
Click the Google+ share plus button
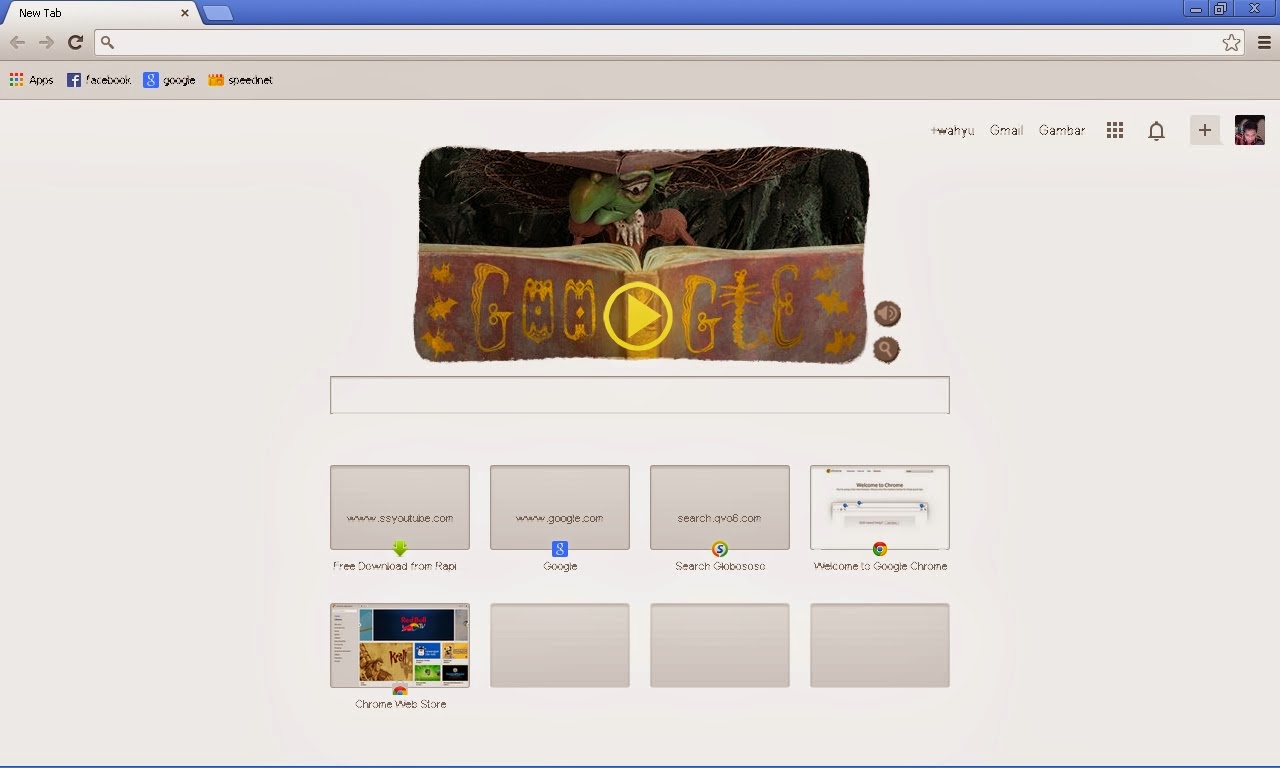1205,130
